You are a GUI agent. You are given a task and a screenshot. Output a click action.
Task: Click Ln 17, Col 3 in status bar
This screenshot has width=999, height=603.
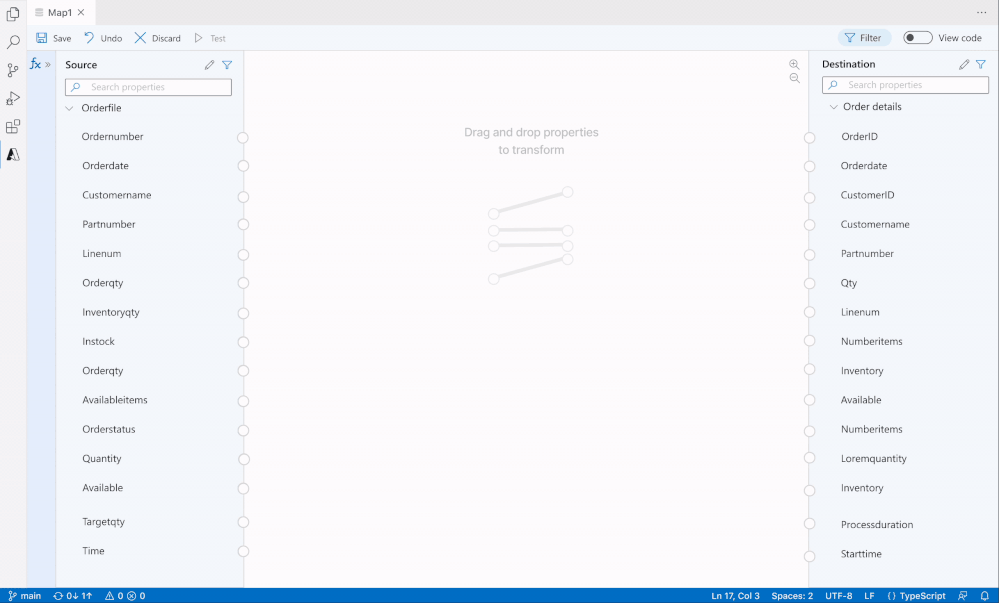(735, 596)
